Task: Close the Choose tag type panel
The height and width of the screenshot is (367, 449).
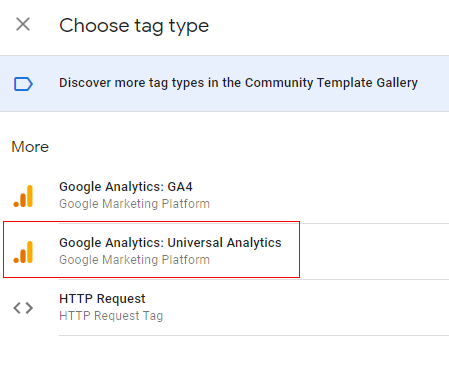Action: coord(23,24)
